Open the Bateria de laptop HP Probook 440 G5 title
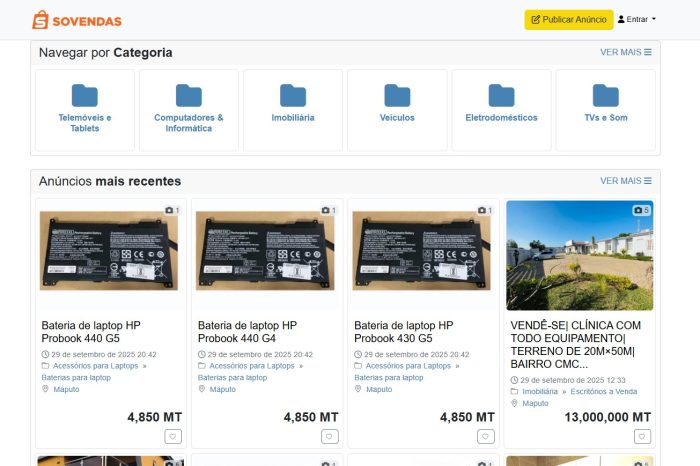Image resolution: width=700 pixels, height=466 pixels. pyautogui.click(x=91, y=332)
